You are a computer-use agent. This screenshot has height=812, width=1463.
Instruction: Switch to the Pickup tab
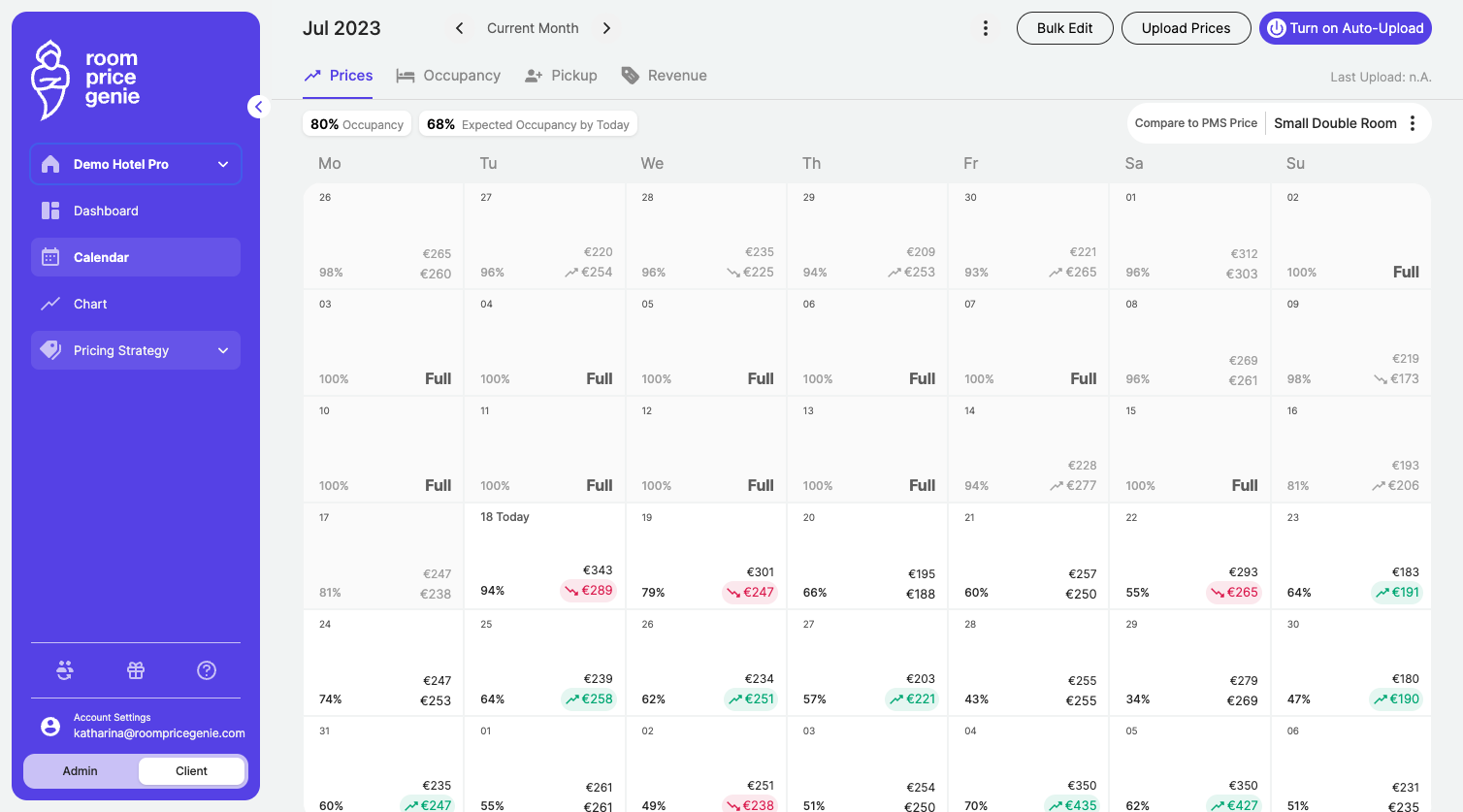click(x=561, y=76)
